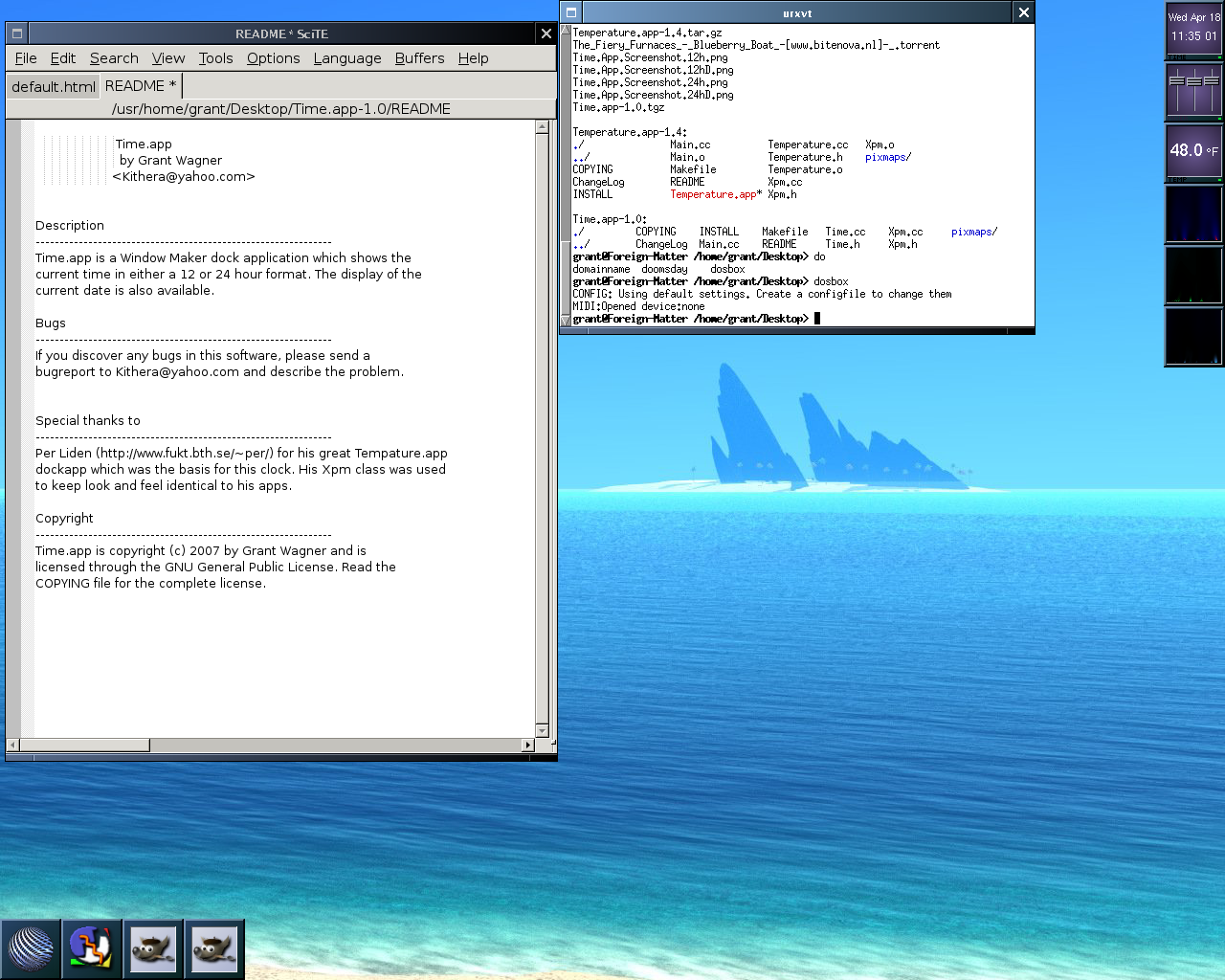Click the horizontal scrollbar right arrow in SciTE
Image resolution: width=1225 pixels, height=980 pixels.
(527, 745)
